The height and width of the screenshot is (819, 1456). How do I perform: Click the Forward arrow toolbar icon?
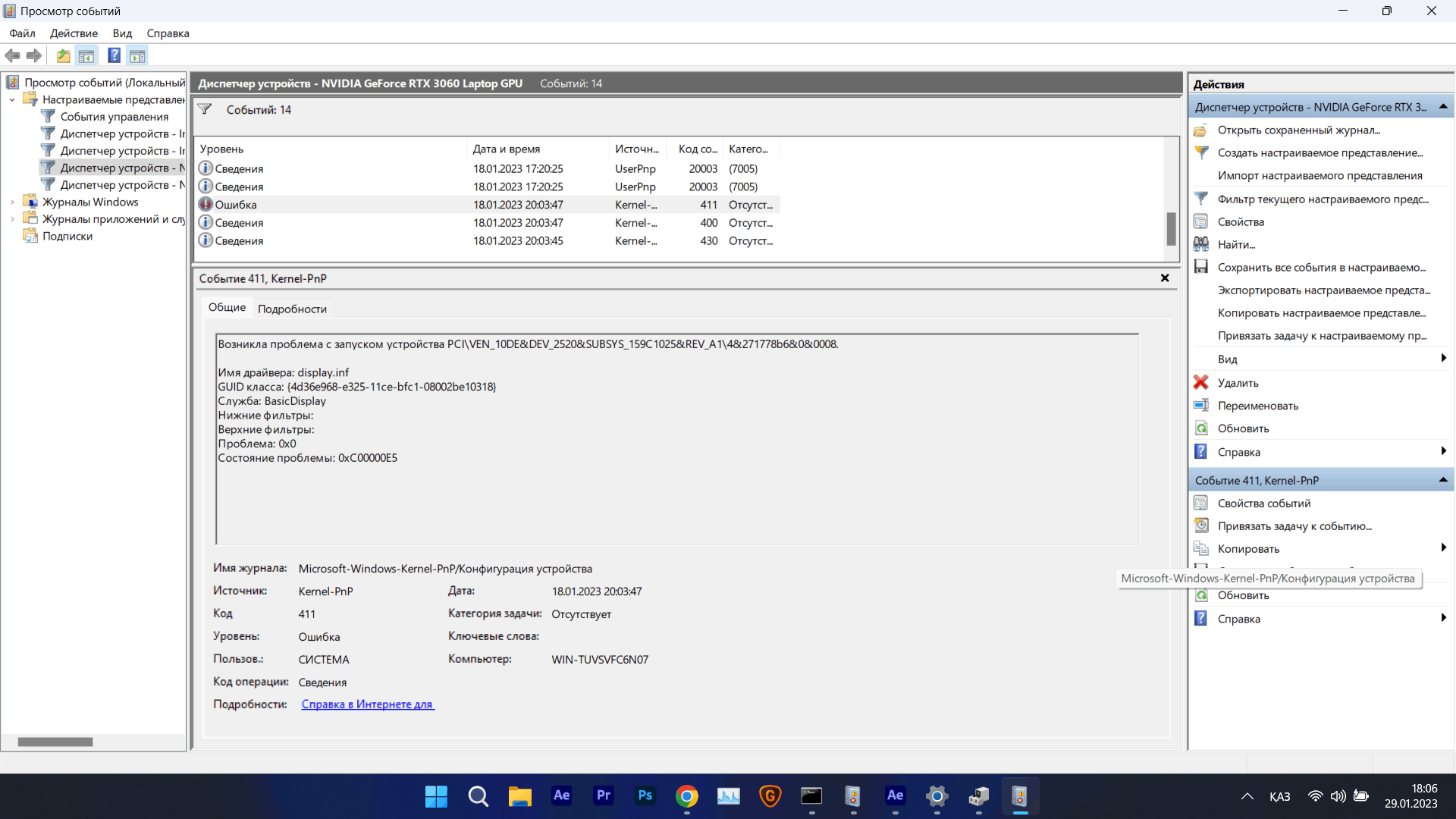point(33,55)
